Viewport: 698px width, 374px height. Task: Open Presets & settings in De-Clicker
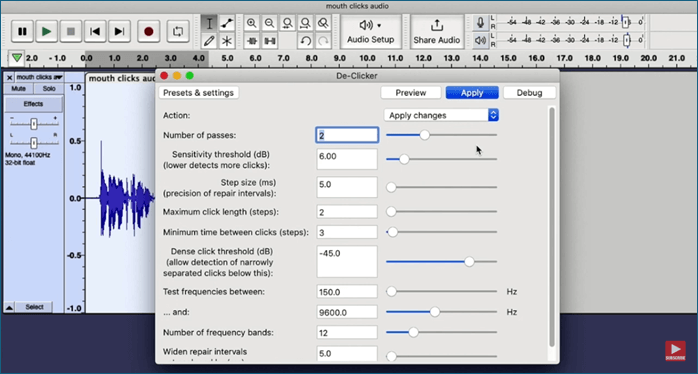[x=199, y=93]
